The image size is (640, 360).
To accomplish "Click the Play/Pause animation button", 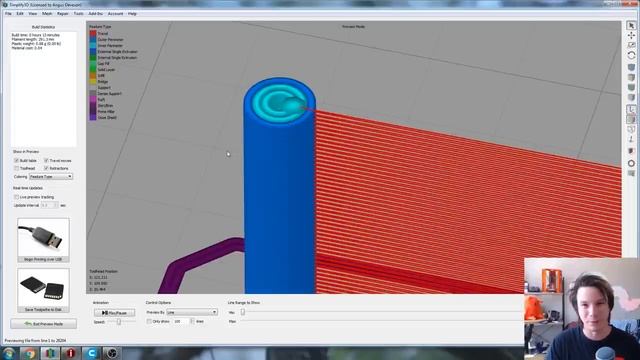I will click(114, 313).
